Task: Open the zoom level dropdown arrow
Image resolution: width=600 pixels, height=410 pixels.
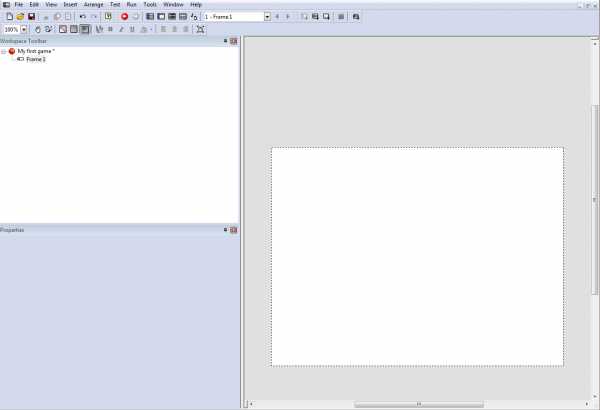Action: click(24, 29)
